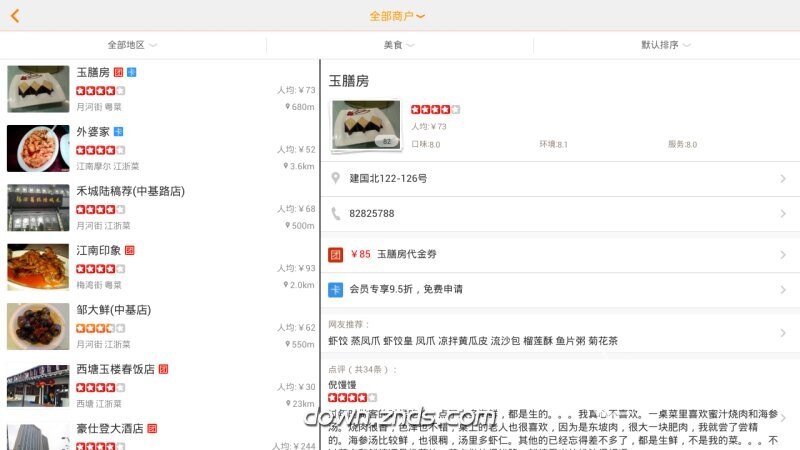Click the 邹大鲜 dish thumbnail

[x=38, y=327]
